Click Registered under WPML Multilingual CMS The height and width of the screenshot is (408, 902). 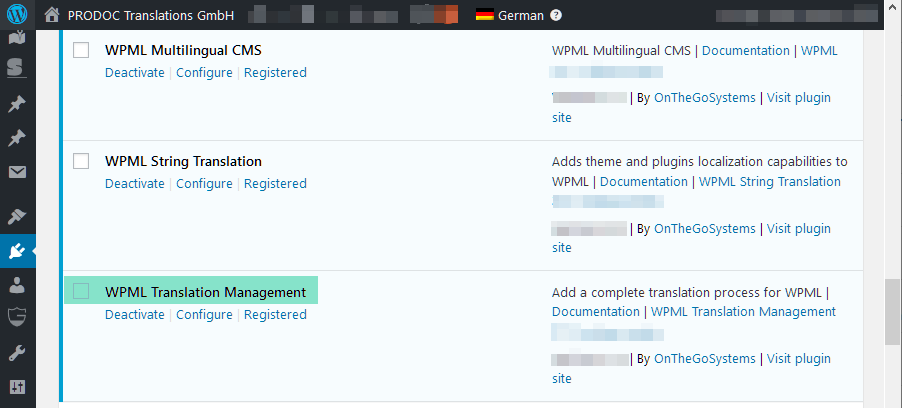[x=275, y=73]
